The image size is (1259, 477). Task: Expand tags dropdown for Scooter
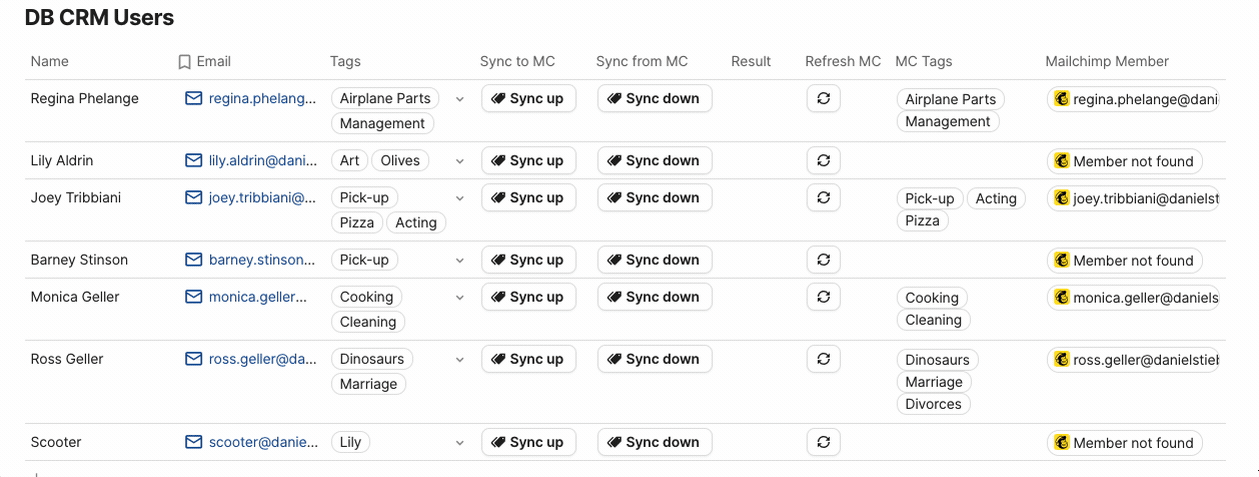tap(460, 443)
